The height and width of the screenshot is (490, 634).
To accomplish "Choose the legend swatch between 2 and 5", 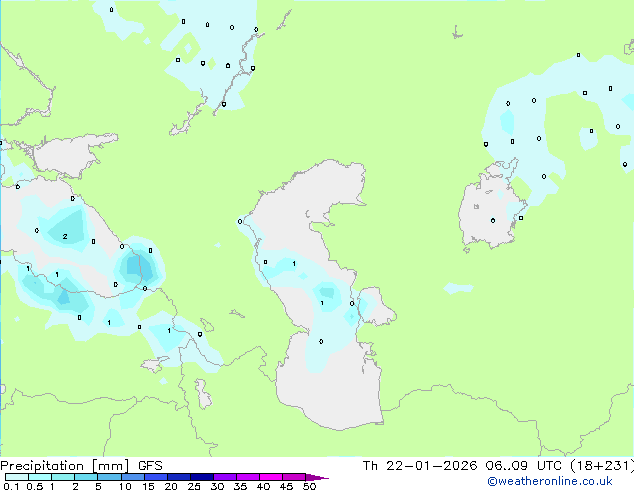I will click(86, 477).
